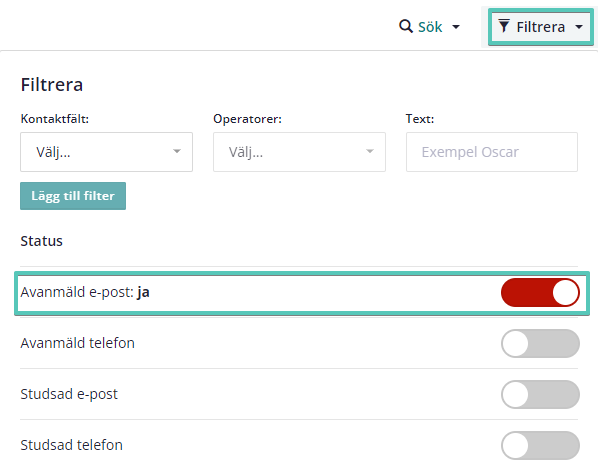Open the Kontaktfält select box
The image size is (599, 473).
[x=106, y=152]
